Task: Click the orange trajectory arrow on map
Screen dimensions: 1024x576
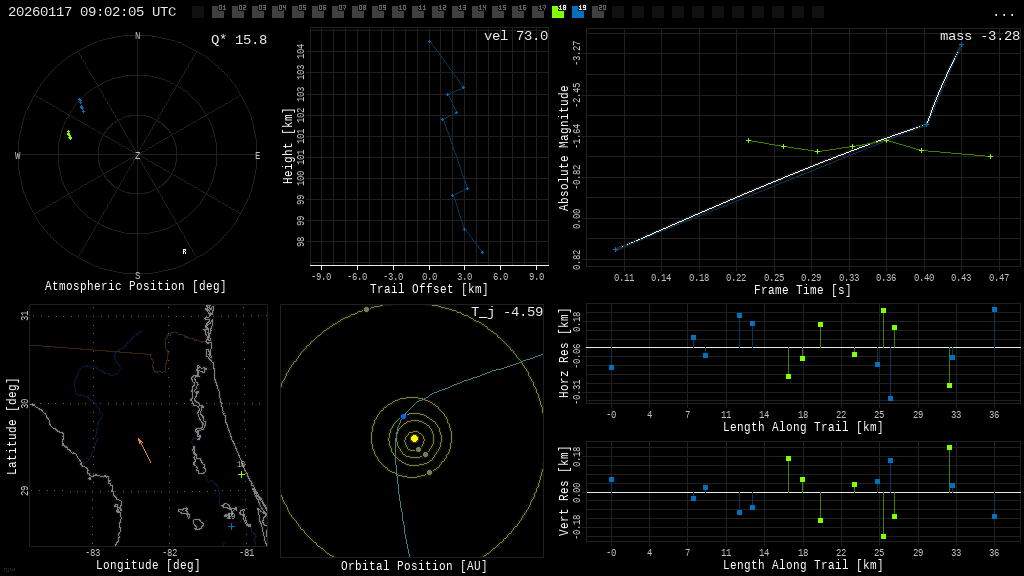Action: coord(144,451)
